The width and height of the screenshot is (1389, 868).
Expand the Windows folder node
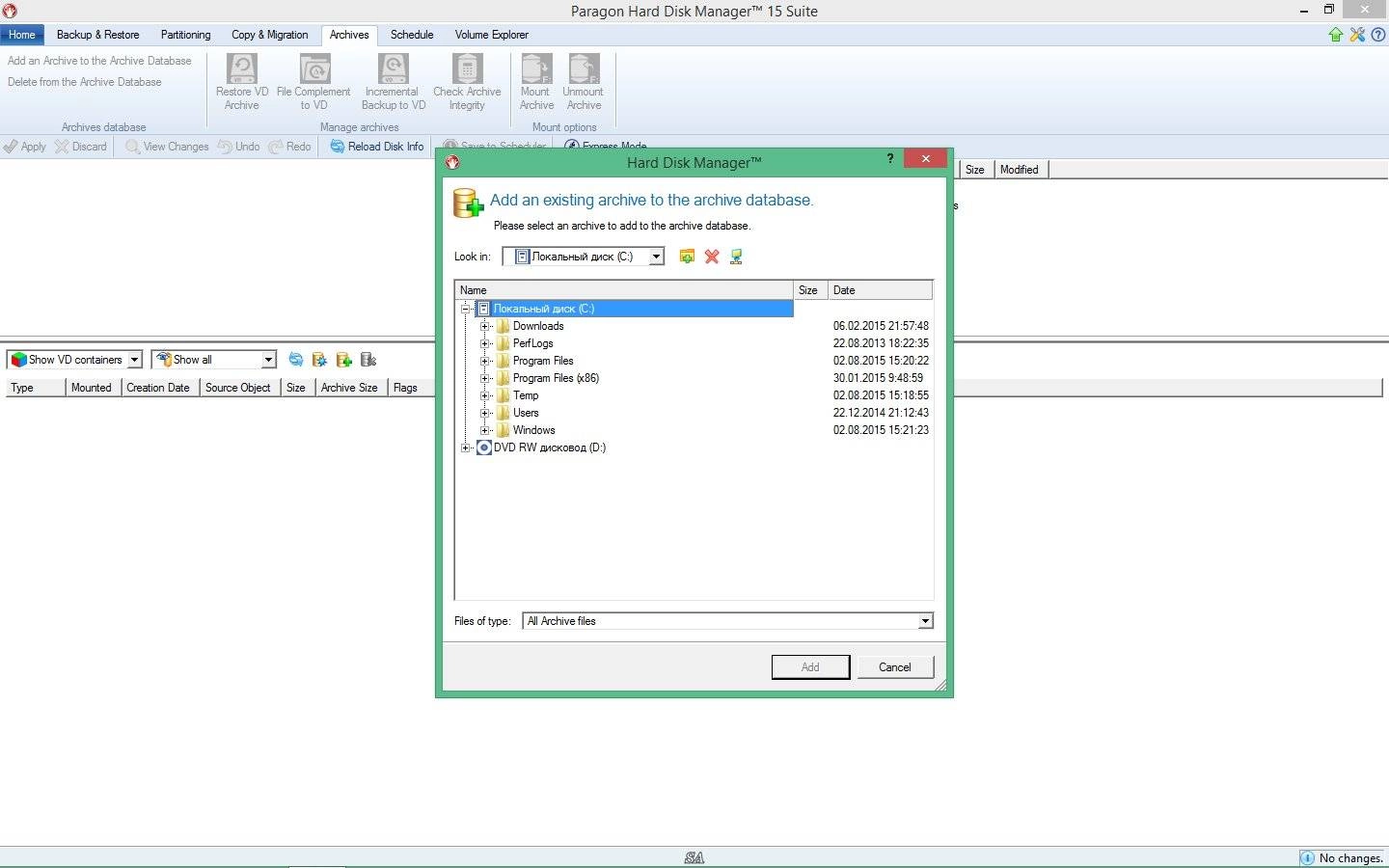(x=485, y=430)
